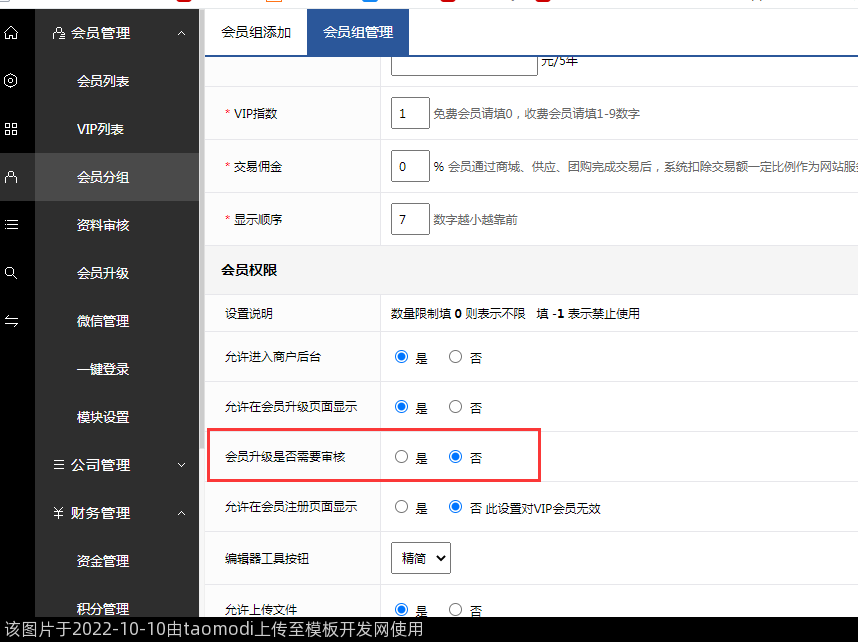Go to VIP列表 in the sidebar
This screenshot has width=858, height=642.
(x=100, y=129)
